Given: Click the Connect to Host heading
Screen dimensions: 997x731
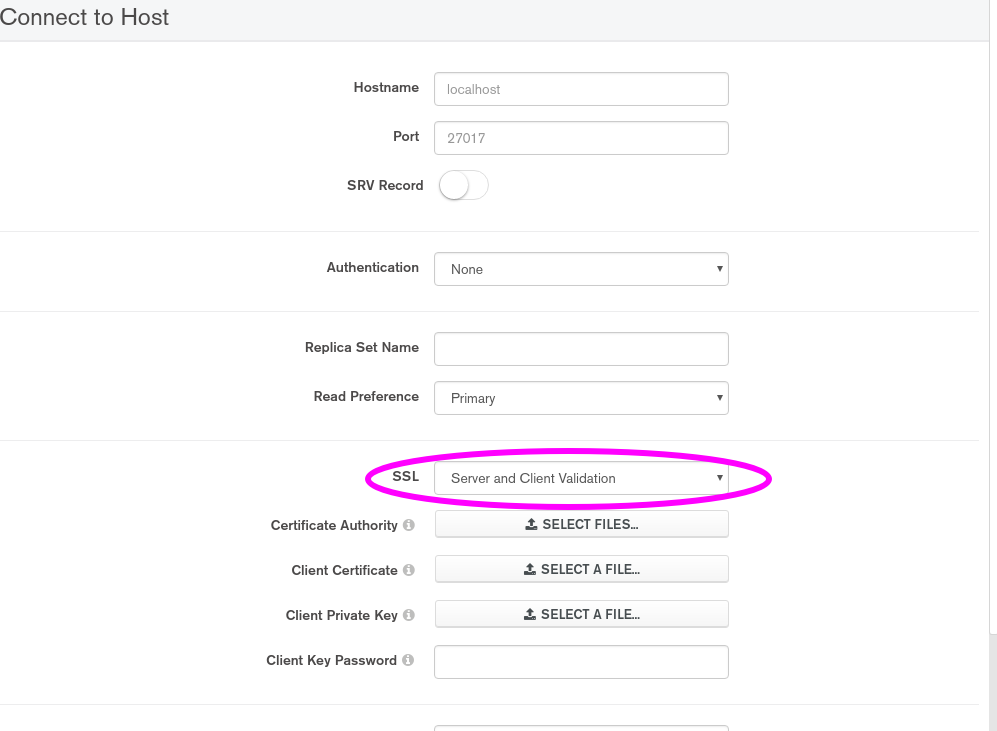Looking at the screenshot, I should point(85,18).
